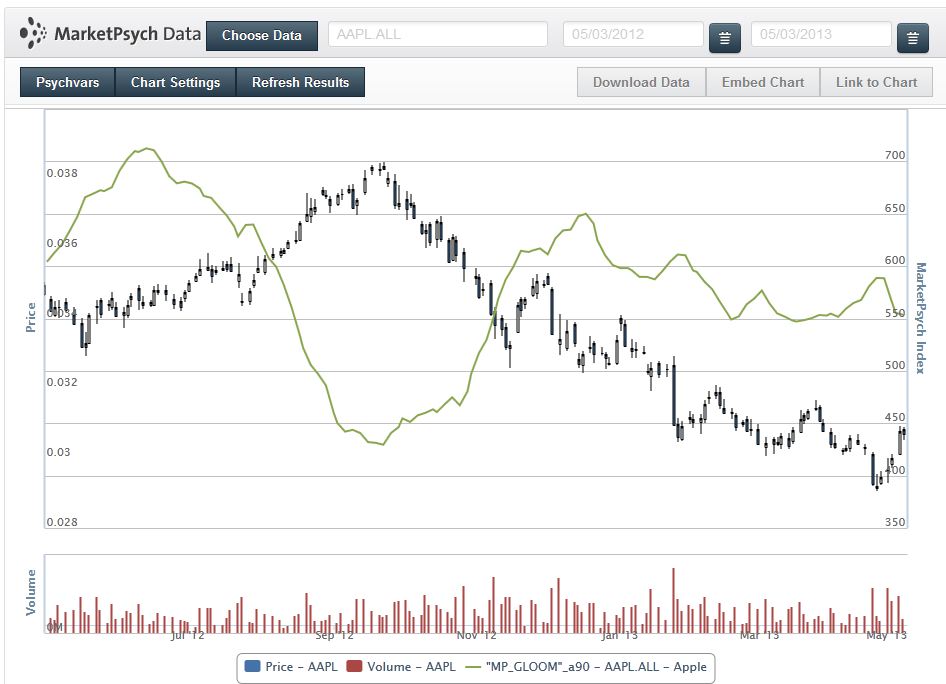The image size is (946, 684).
Task: Toggle the 'Price - AAPL' series label
Action: point(301,666)
